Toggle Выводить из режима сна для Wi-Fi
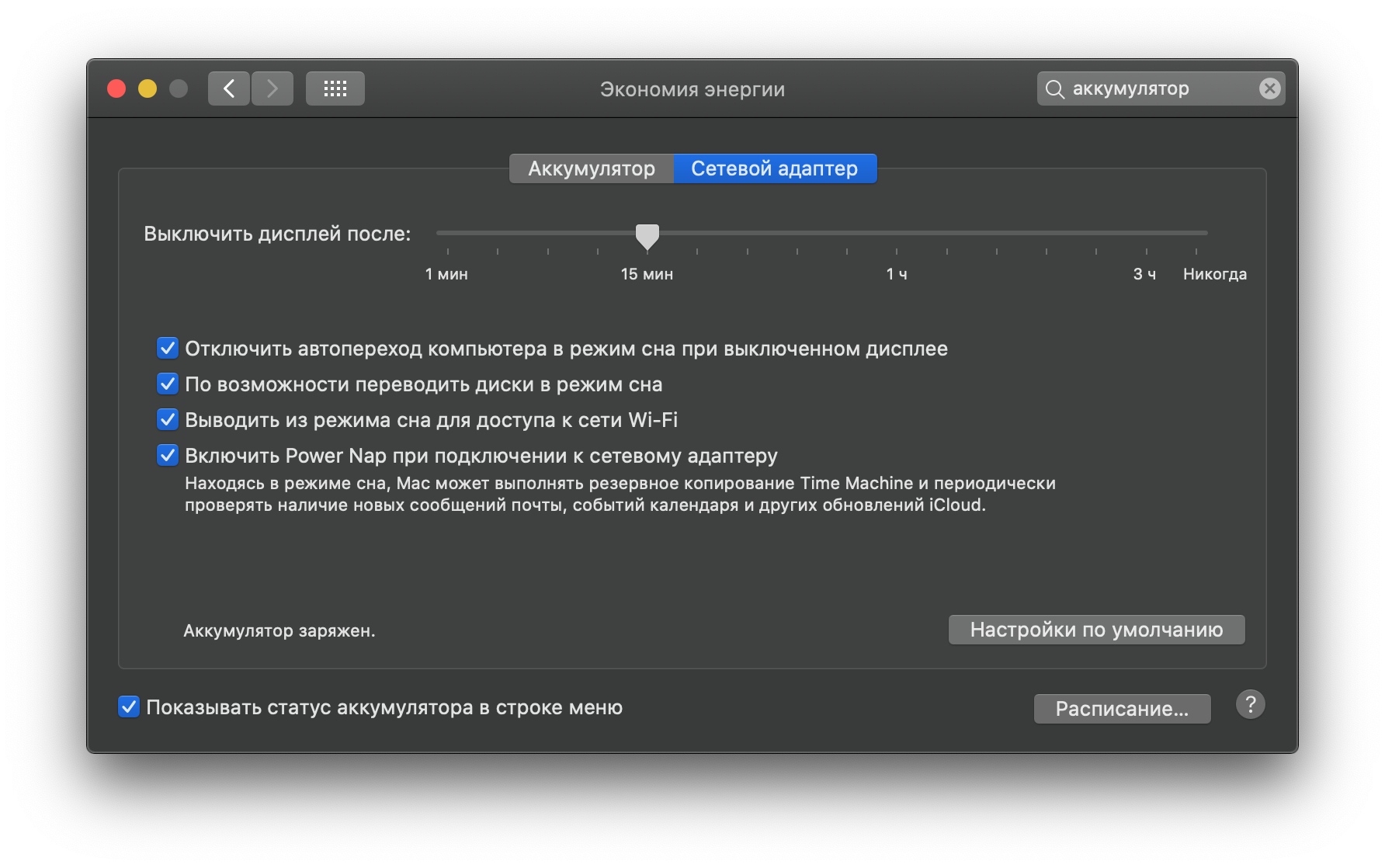The width and height of the screenshot is (1385, 868). click(168, 419)
